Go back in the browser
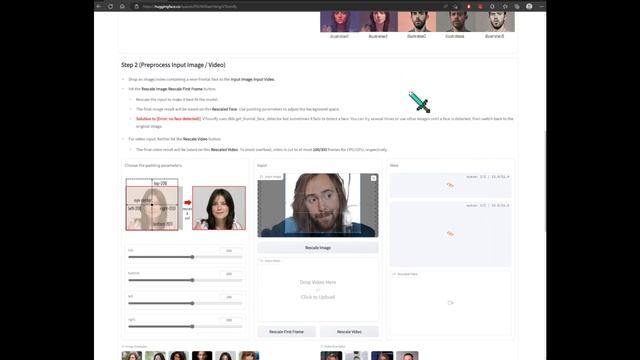Viewport: 640px width, 360px height. [x=99, y=6]
